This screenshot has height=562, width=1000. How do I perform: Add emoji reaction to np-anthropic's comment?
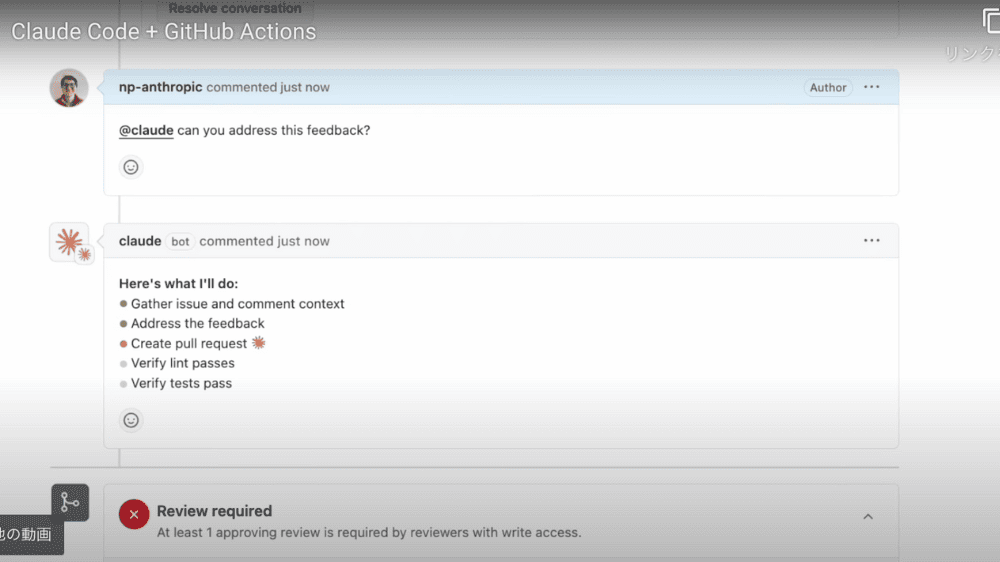point(131,167)
